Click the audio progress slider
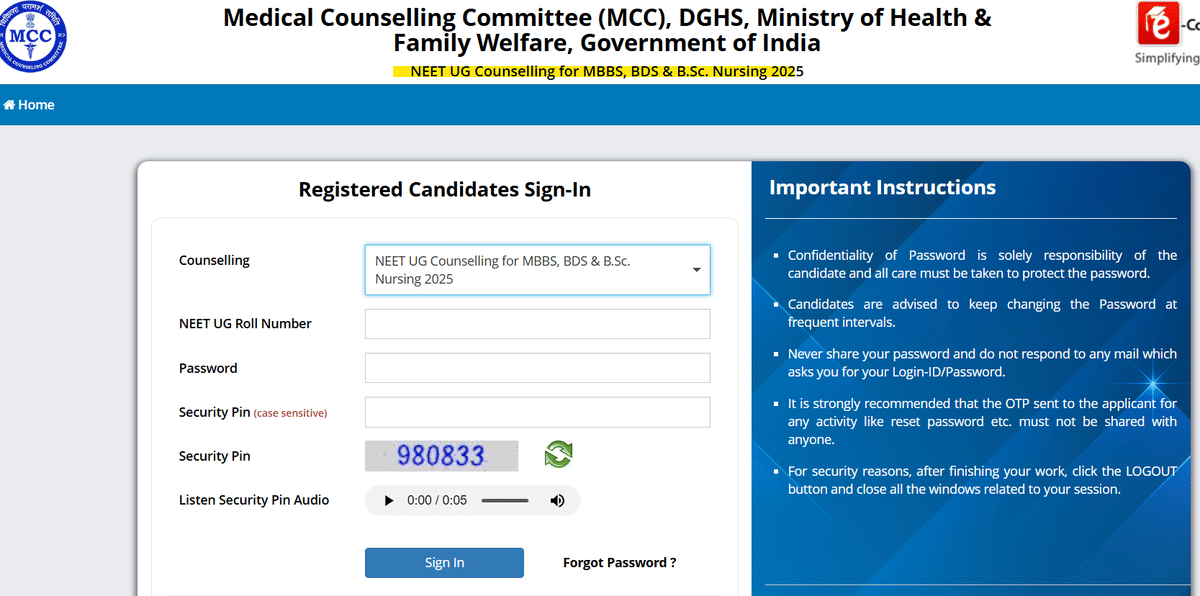The height and width of the screenshot is (596, 1200). pyautogui.click(x=505, y=499)
